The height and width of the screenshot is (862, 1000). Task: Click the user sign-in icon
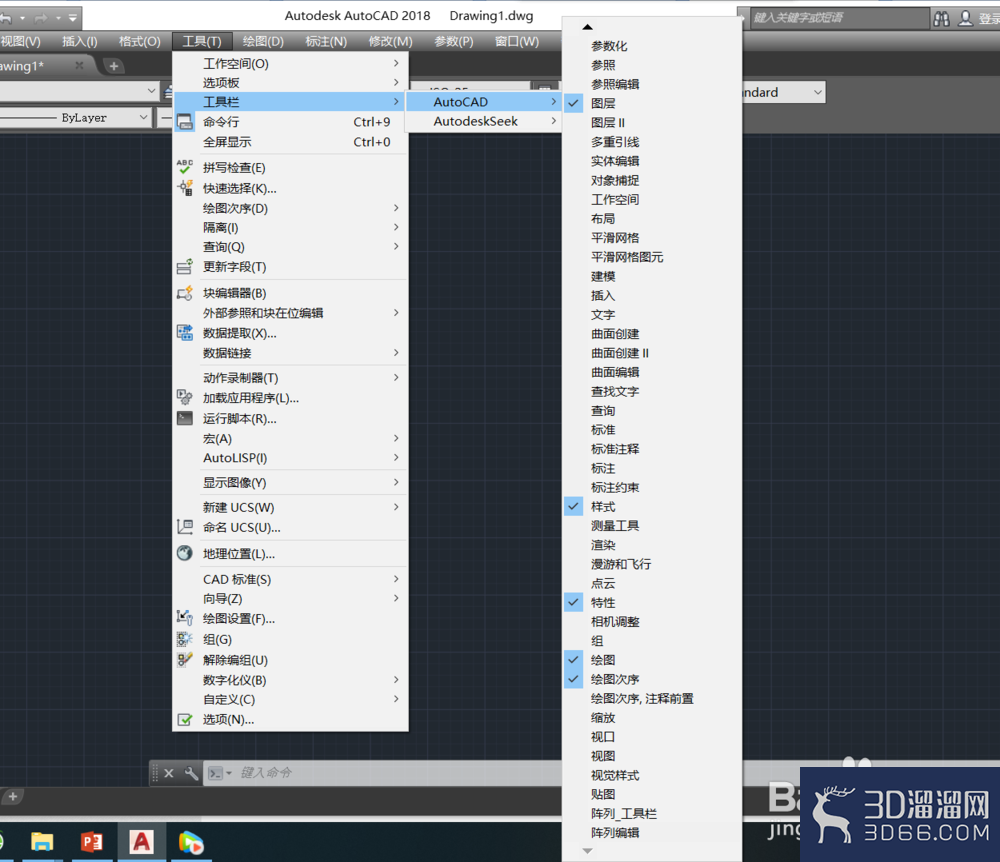point(966,18)
